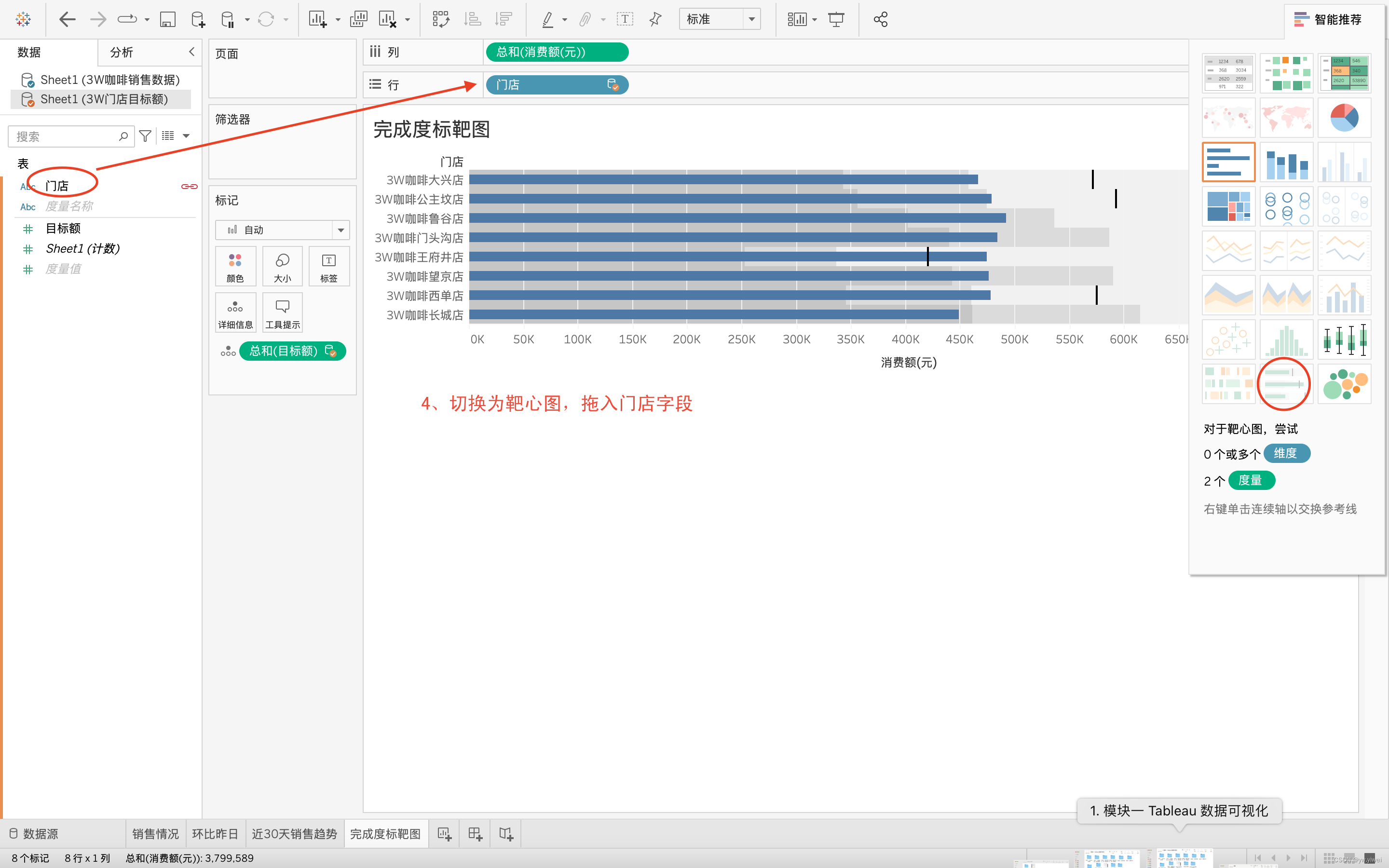Select the 目标额 measure field

[63, 229]
